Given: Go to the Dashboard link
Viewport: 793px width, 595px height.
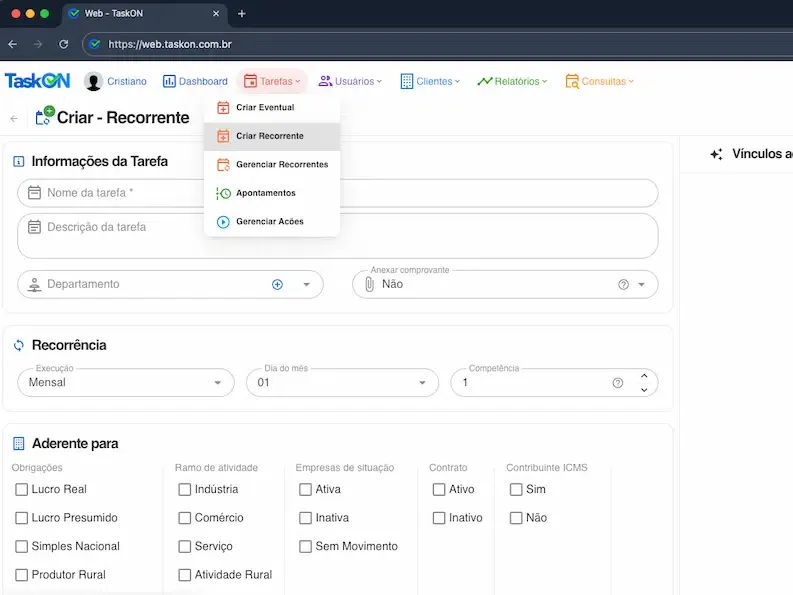Looking at the screenshot, I should 196,82.
